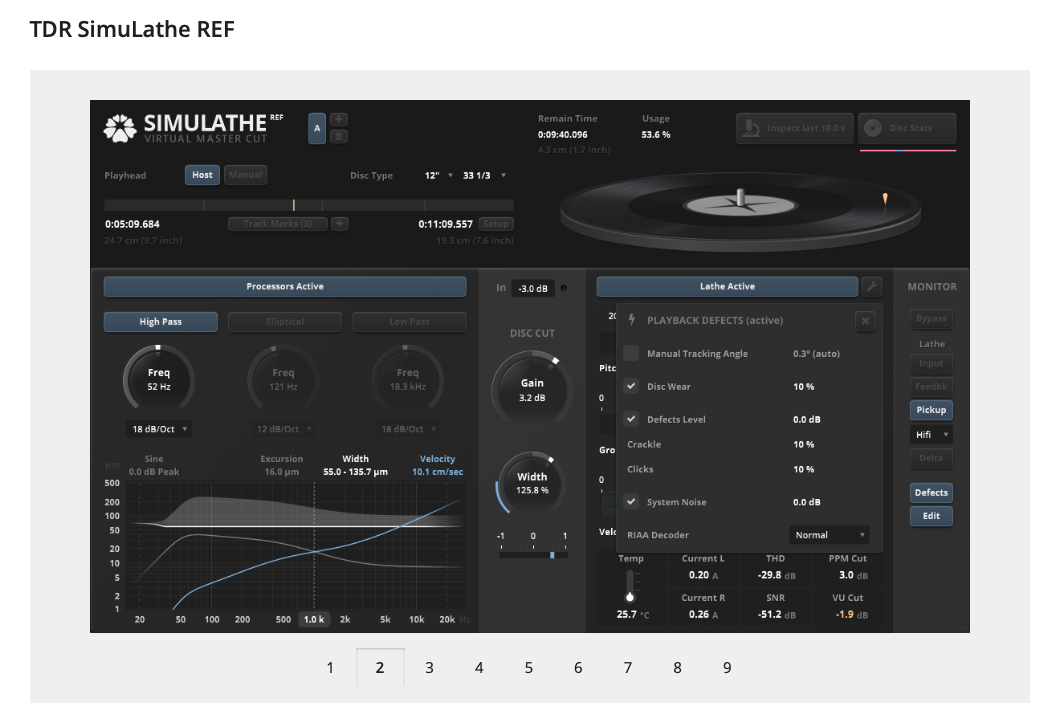Toggle the High Pass filter
This screenshot has height=721, width=1049.
[161, 322]
